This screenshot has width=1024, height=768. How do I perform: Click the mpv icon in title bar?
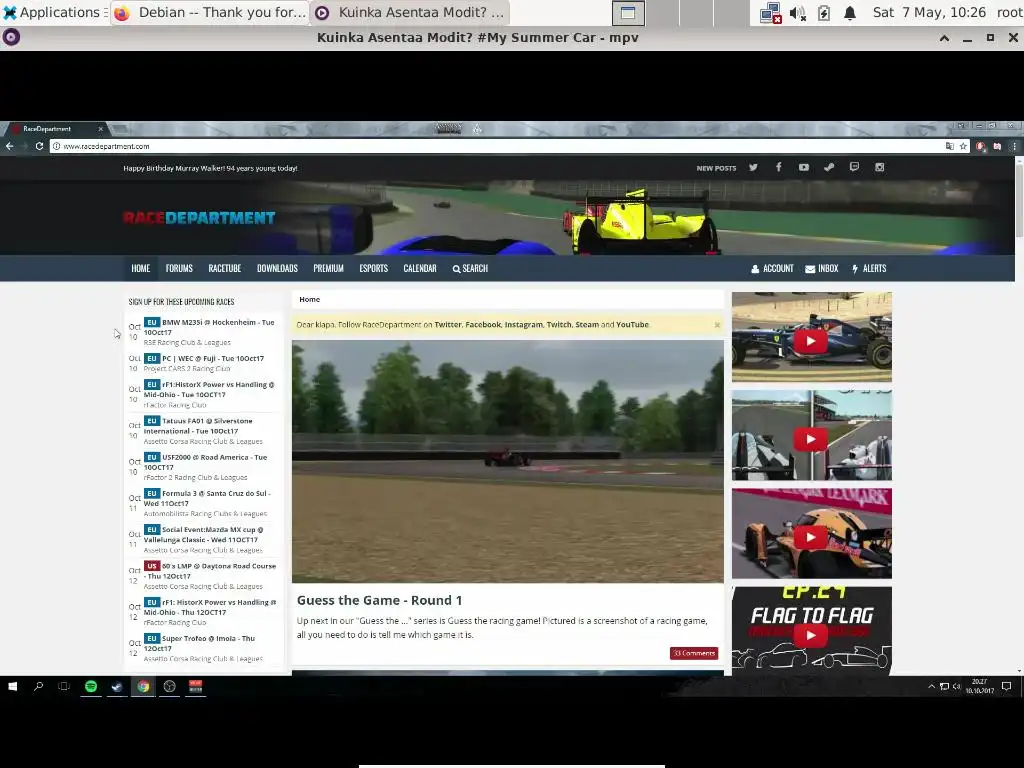coord(11,37)
